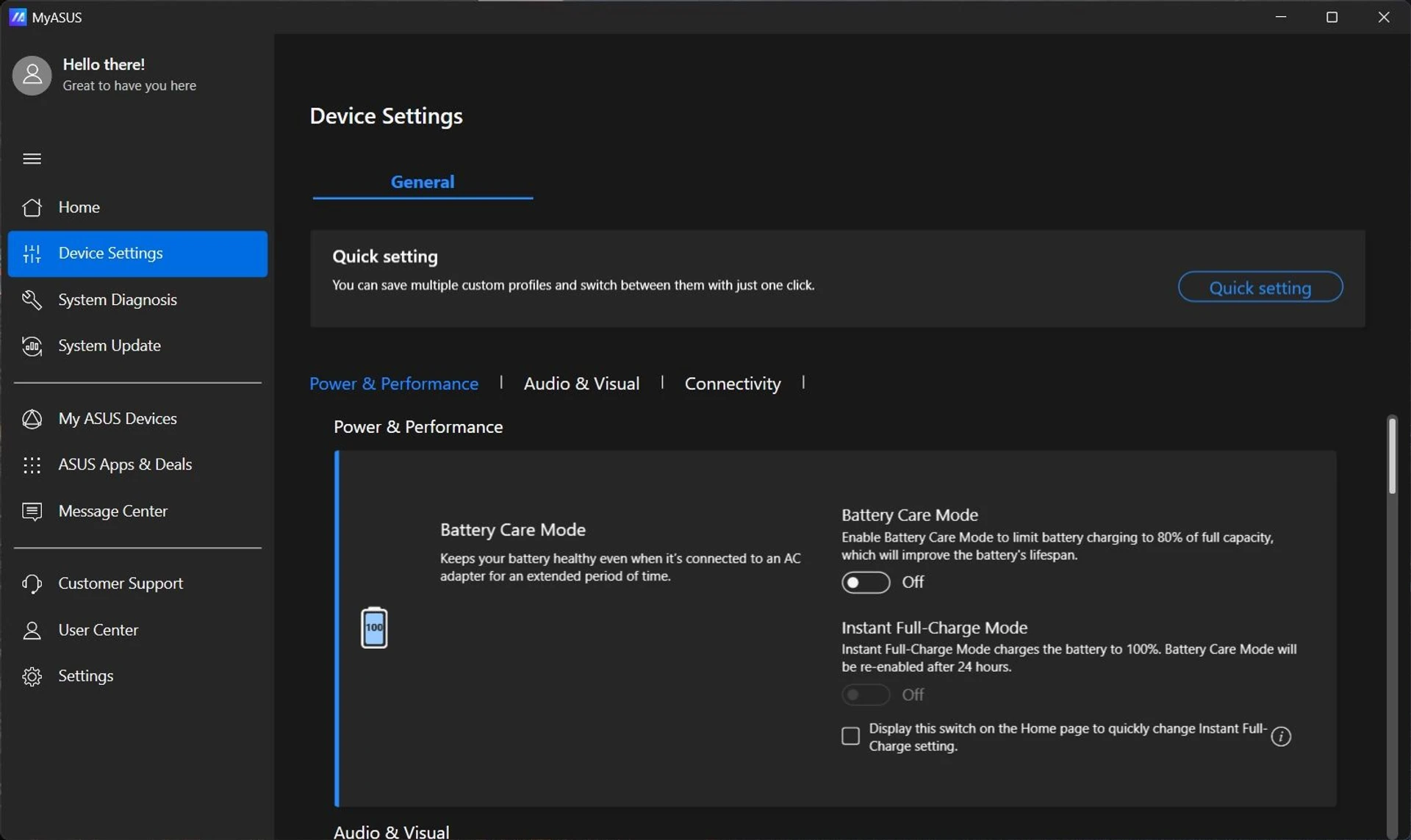
Task: Click the User Center person icon
Action: point(32,631)
